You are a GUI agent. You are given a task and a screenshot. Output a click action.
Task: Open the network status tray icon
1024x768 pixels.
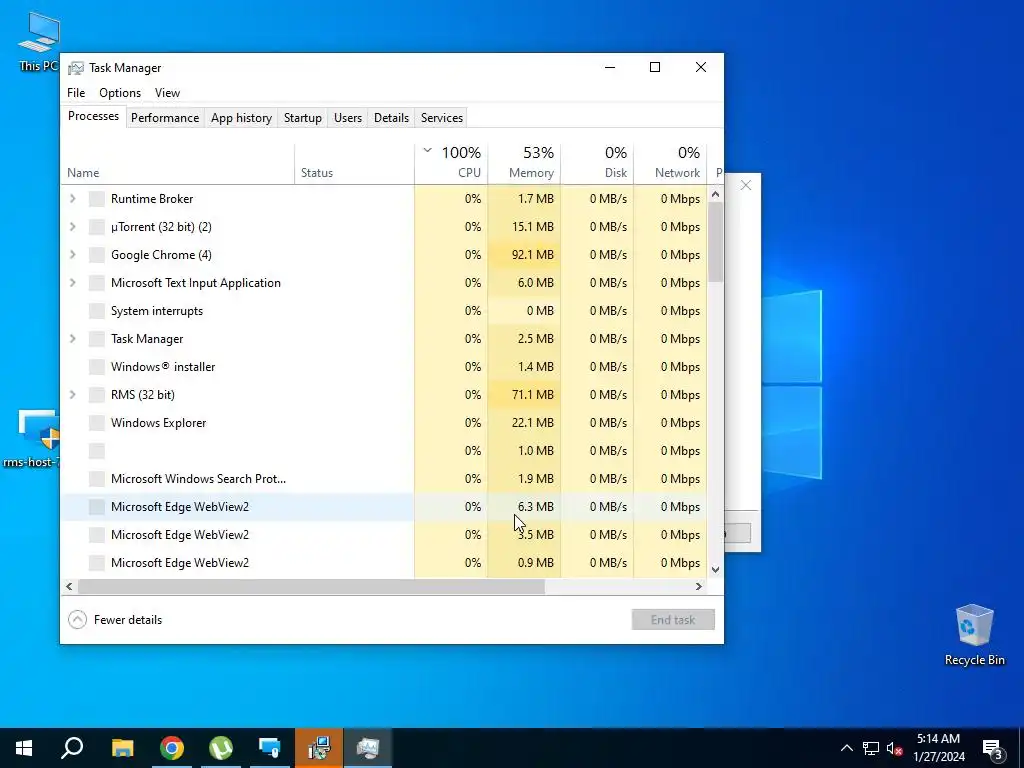click(x=871, y=748)
